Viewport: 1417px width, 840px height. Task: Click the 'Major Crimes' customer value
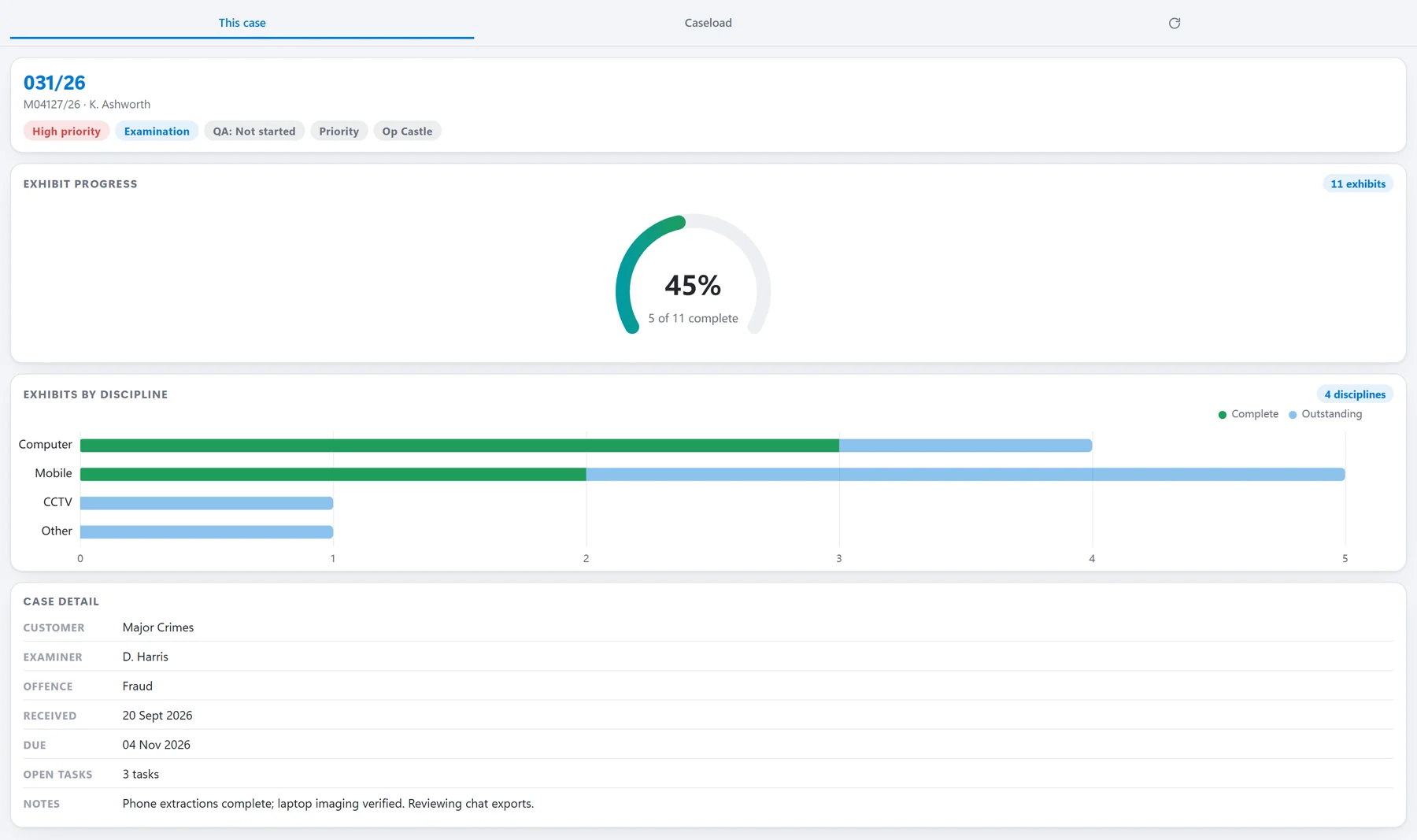(x=158, y=627)
